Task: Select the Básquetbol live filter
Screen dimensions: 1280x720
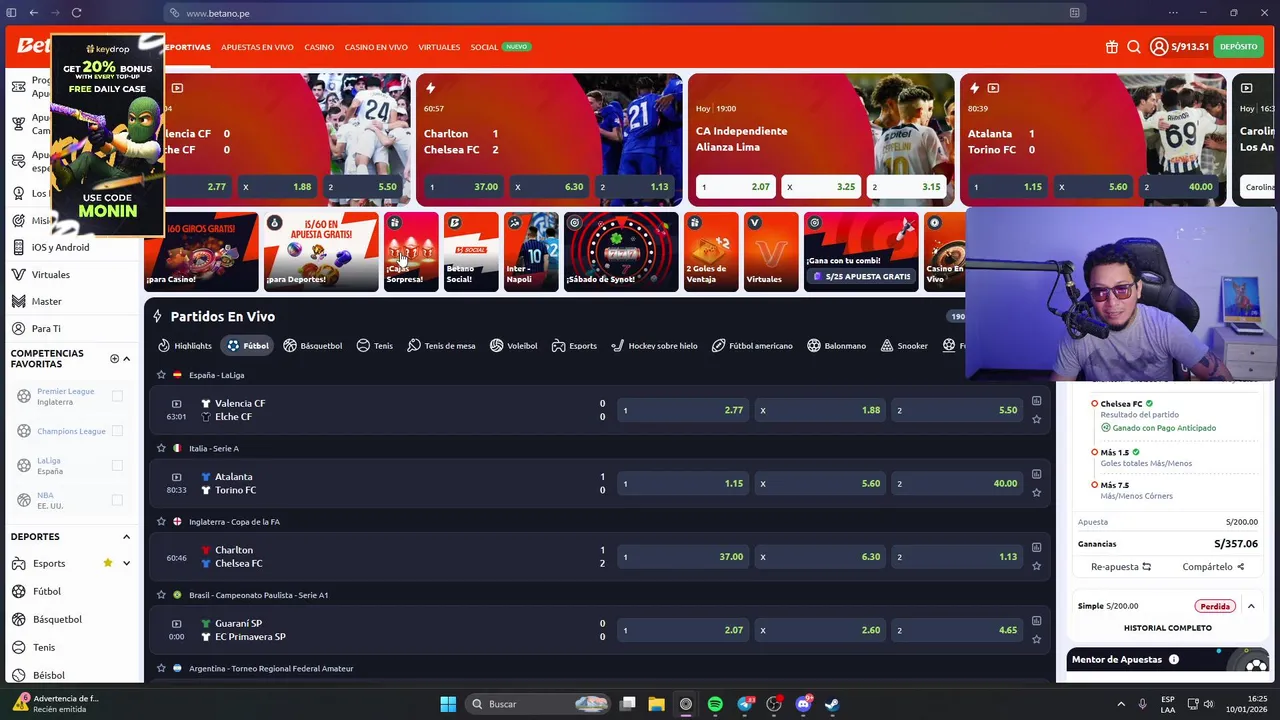Action: [312, 346]
